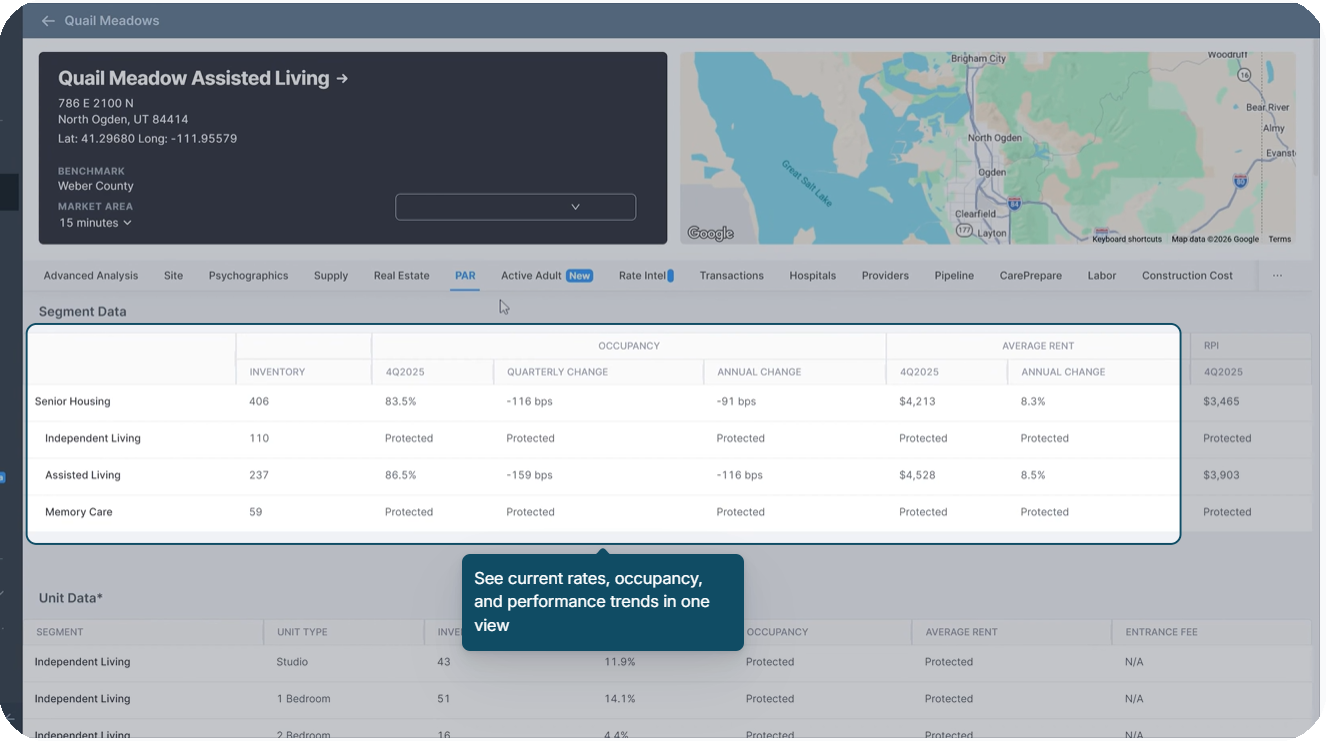Open the empty dropdown in the property card
The height and width of the screenshot is (741, 1326).
515,207
